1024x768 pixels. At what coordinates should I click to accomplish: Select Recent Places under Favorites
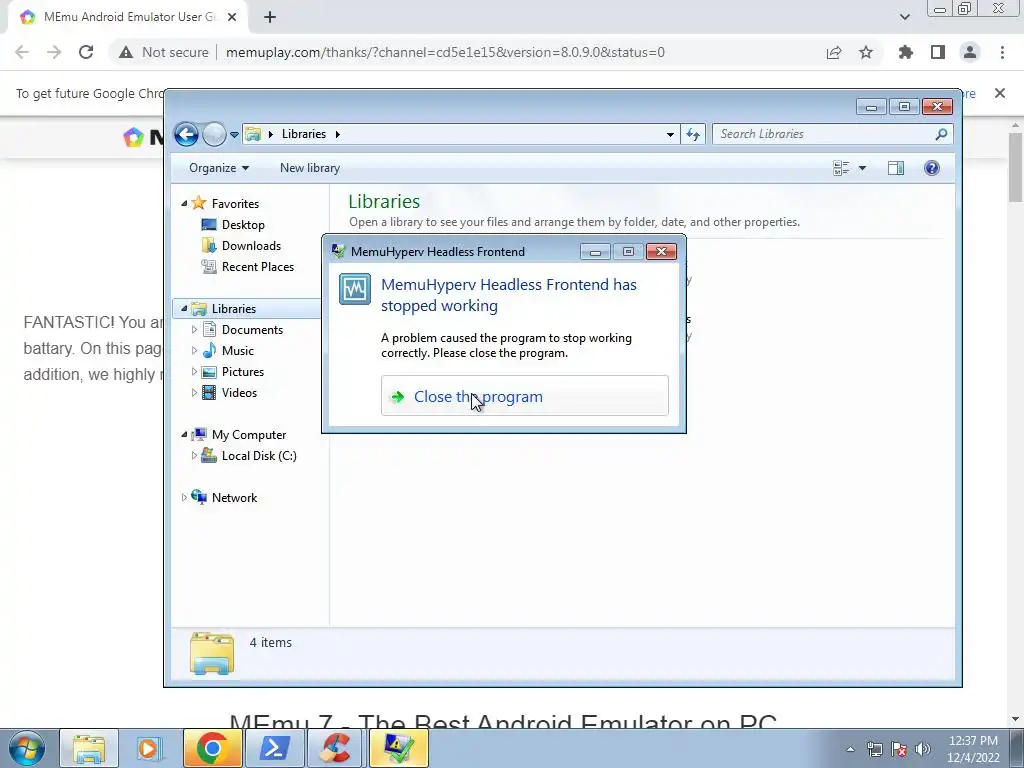[x=258, y=266]
